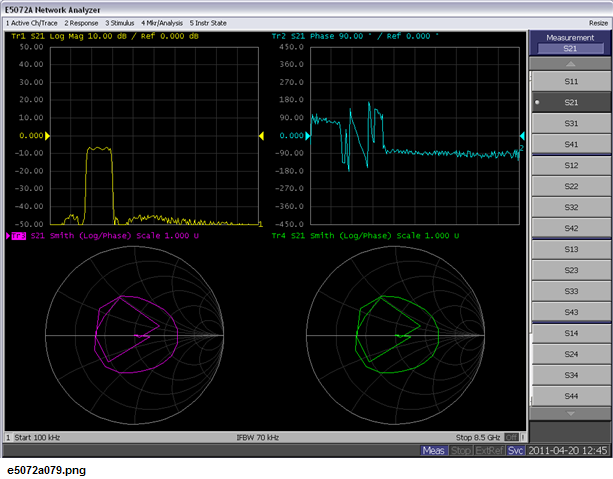Click the magenta Smith chart trace plot
This screenshot has width=613, height=479.
pos(134,335)
